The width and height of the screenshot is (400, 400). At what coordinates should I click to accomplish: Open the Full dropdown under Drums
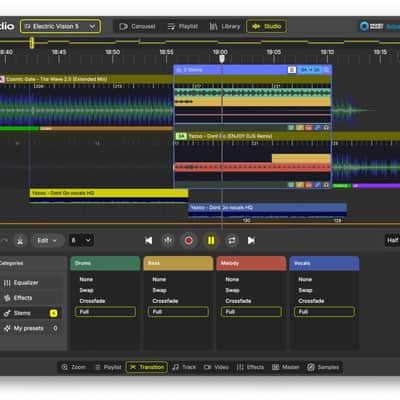point(105,312)
